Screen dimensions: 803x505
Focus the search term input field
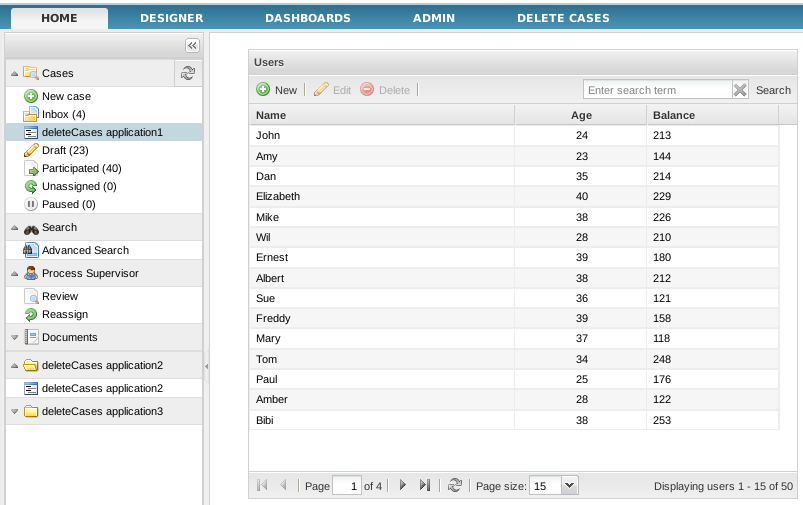pyautogui.click(x=657, y=90)
